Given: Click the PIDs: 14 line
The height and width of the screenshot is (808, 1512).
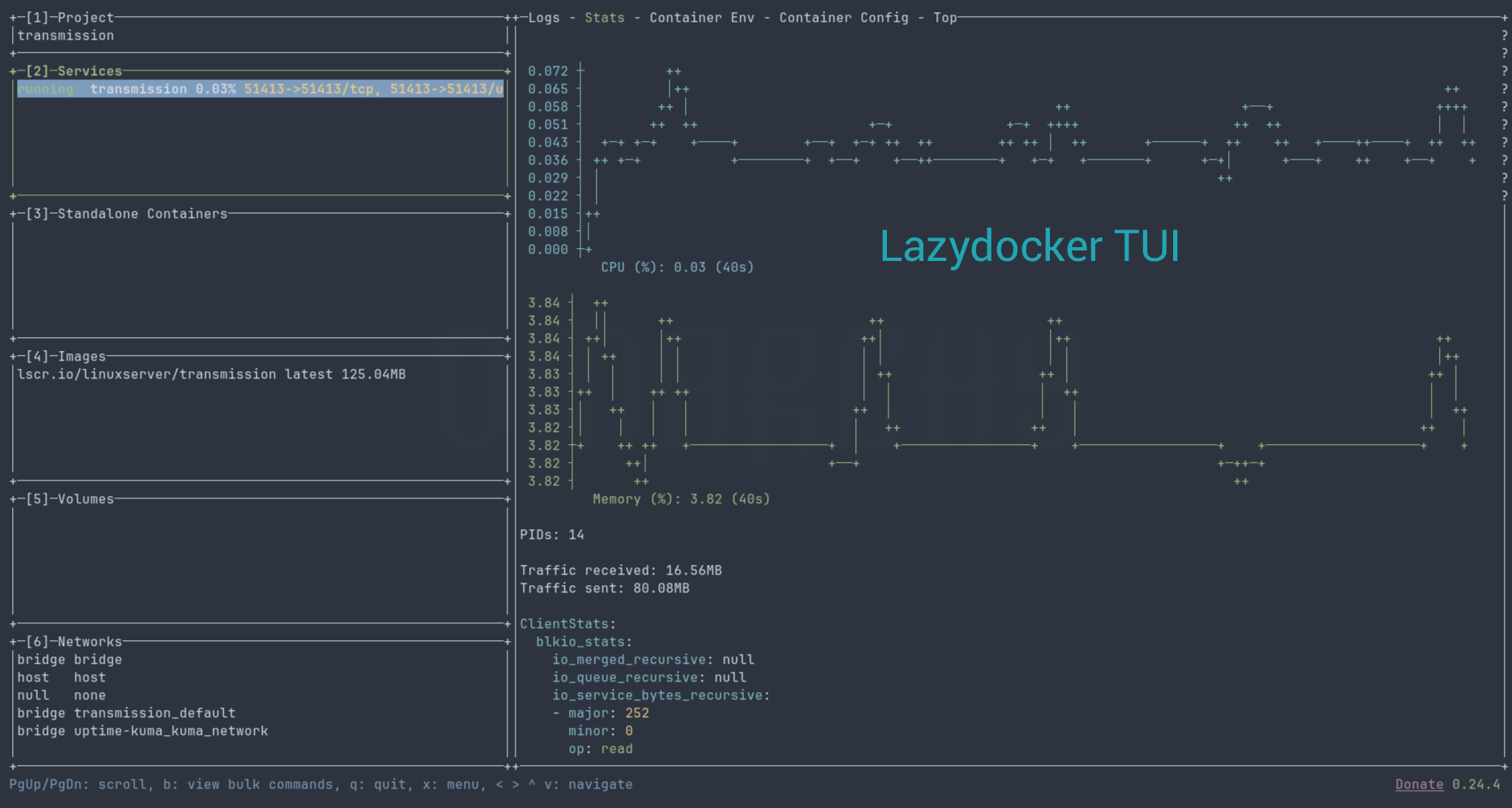Looking at the screenshot, I should click(552, 535).
